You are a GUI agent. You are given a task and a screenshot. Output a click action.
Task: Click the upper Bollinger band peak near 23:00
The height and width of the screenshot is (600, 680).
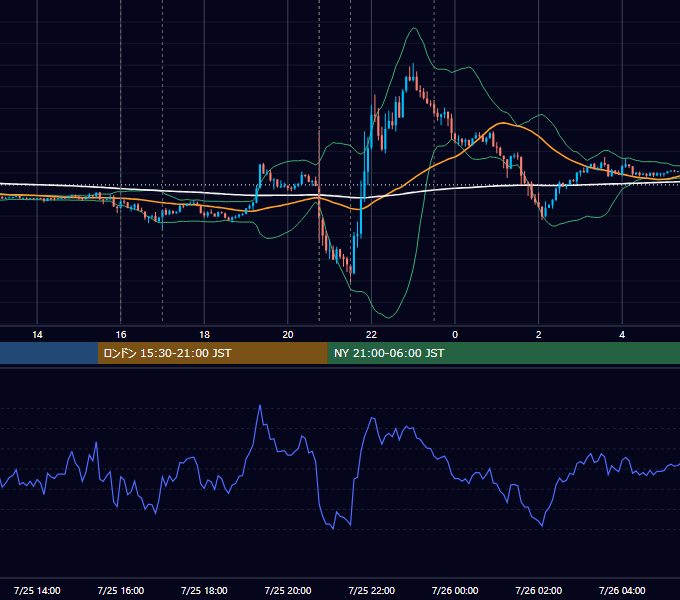414,28
